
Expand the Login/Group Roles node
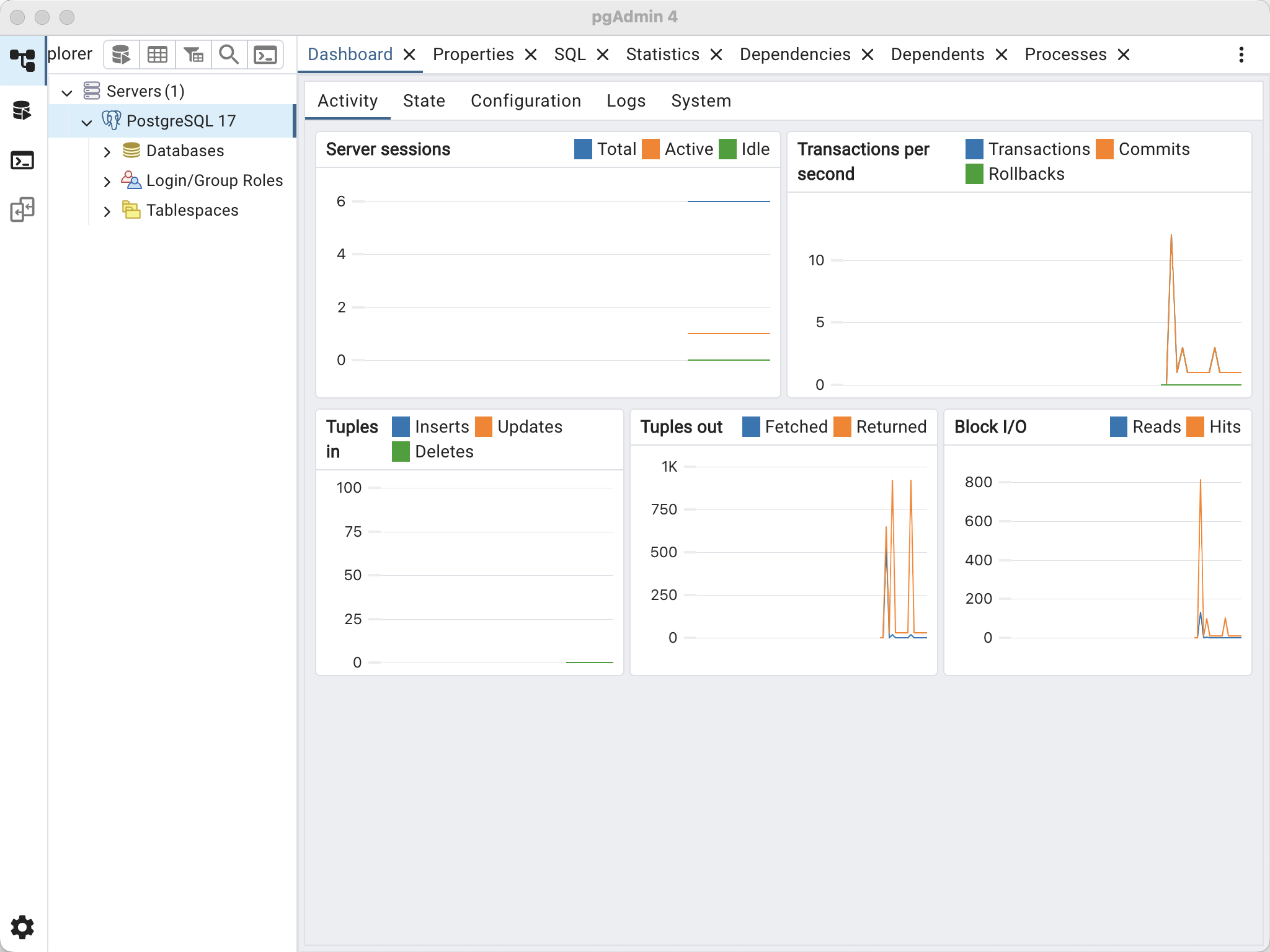point(107,181)
